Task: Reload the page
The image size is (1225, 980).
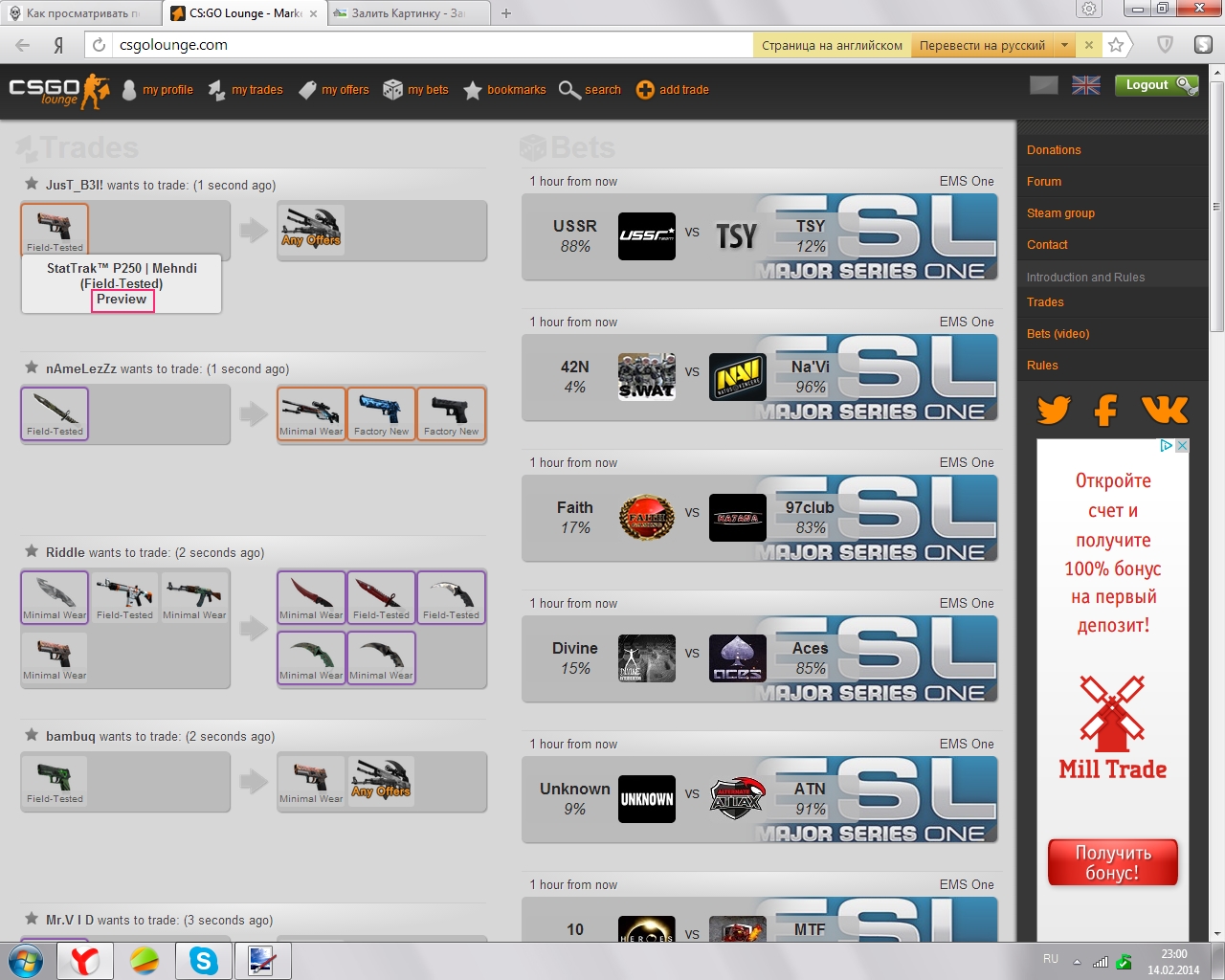Action: pos(99,45)
